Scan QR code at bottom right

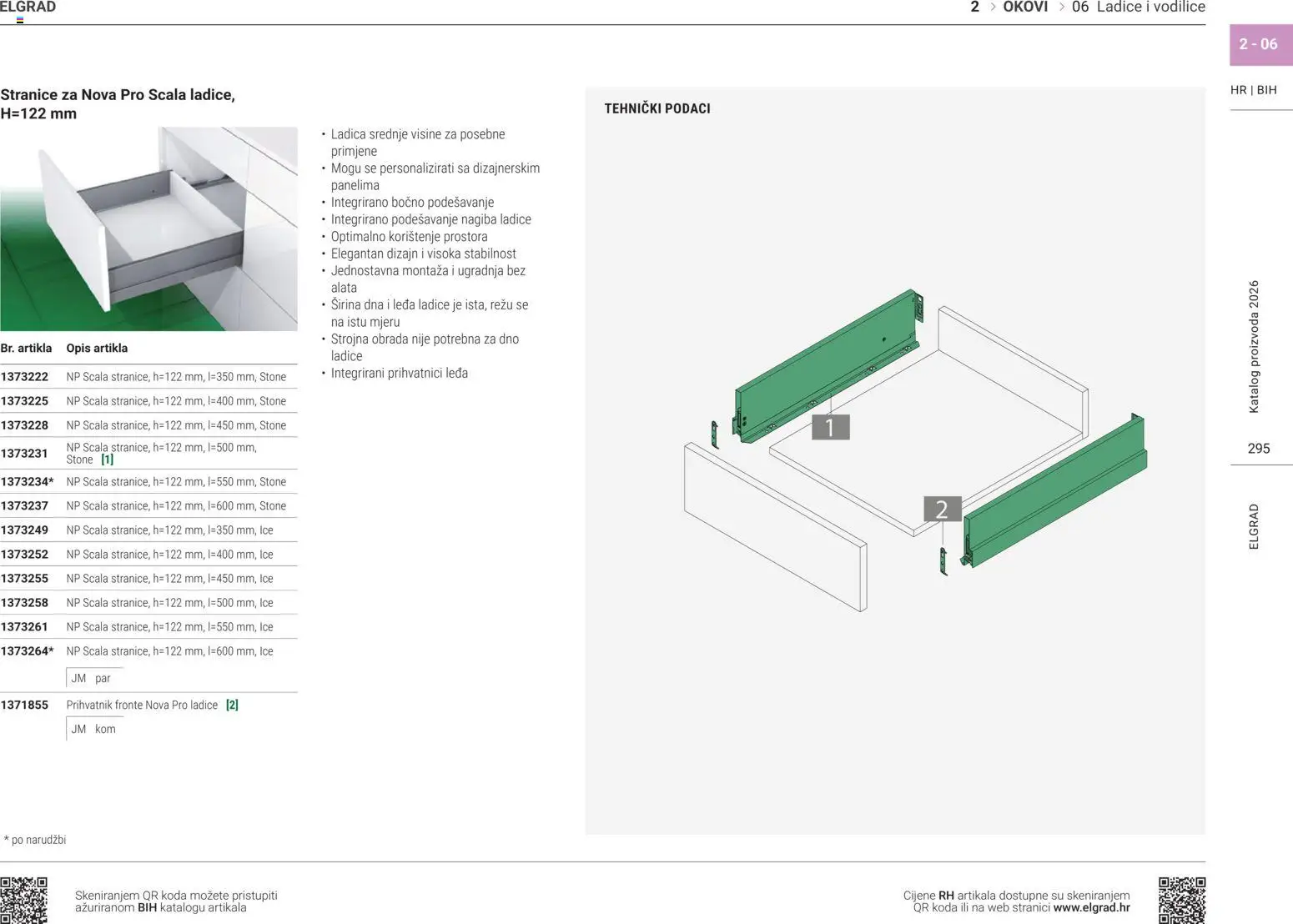click(1180, 899)
